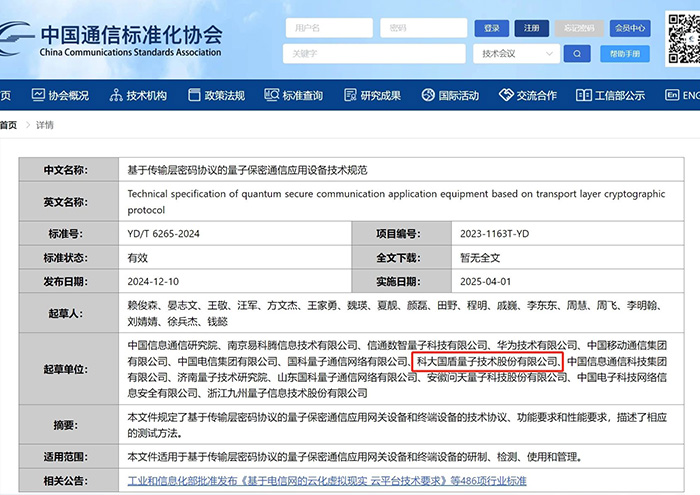The width and height of the screenshot is (700, 495).
Task: Click the 起草人 label cell
Action: tap(69, 313)
